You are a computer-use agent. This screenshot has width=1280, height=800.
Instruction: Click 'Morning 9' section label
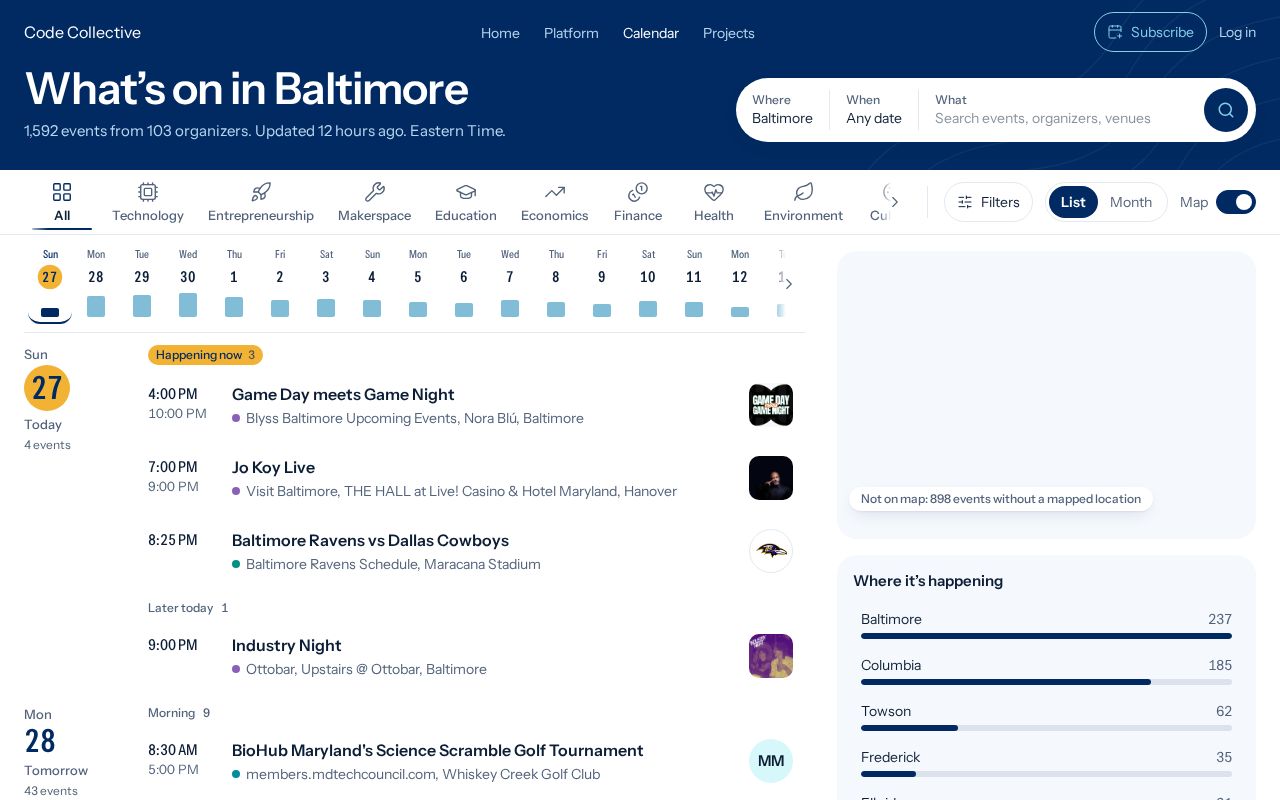179,713
